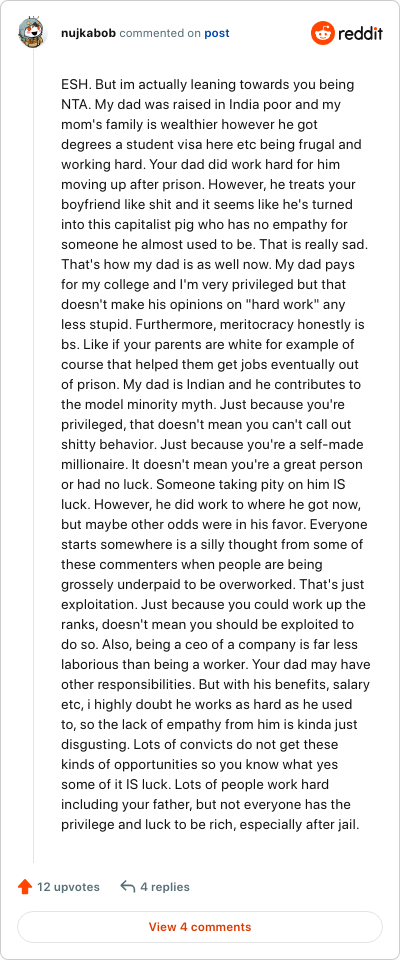Click the comment's opening "ESH." line
Image resolution: width=400 pixels, height=960 pixels.
coord(208,84)
